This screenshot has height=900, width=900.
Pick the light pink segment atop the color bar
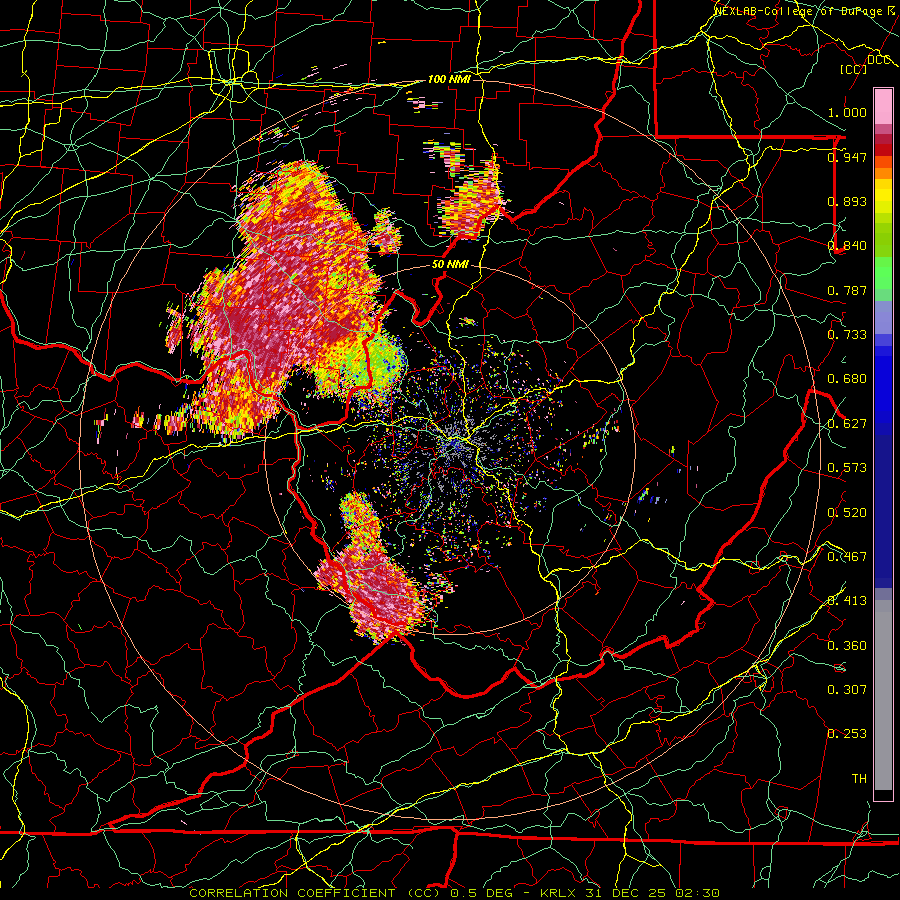coord(883,106)
